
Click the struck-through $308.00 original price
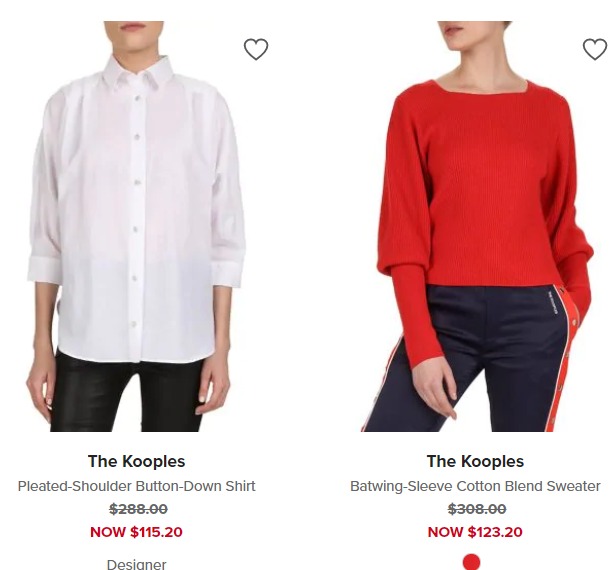coord(477,509)
